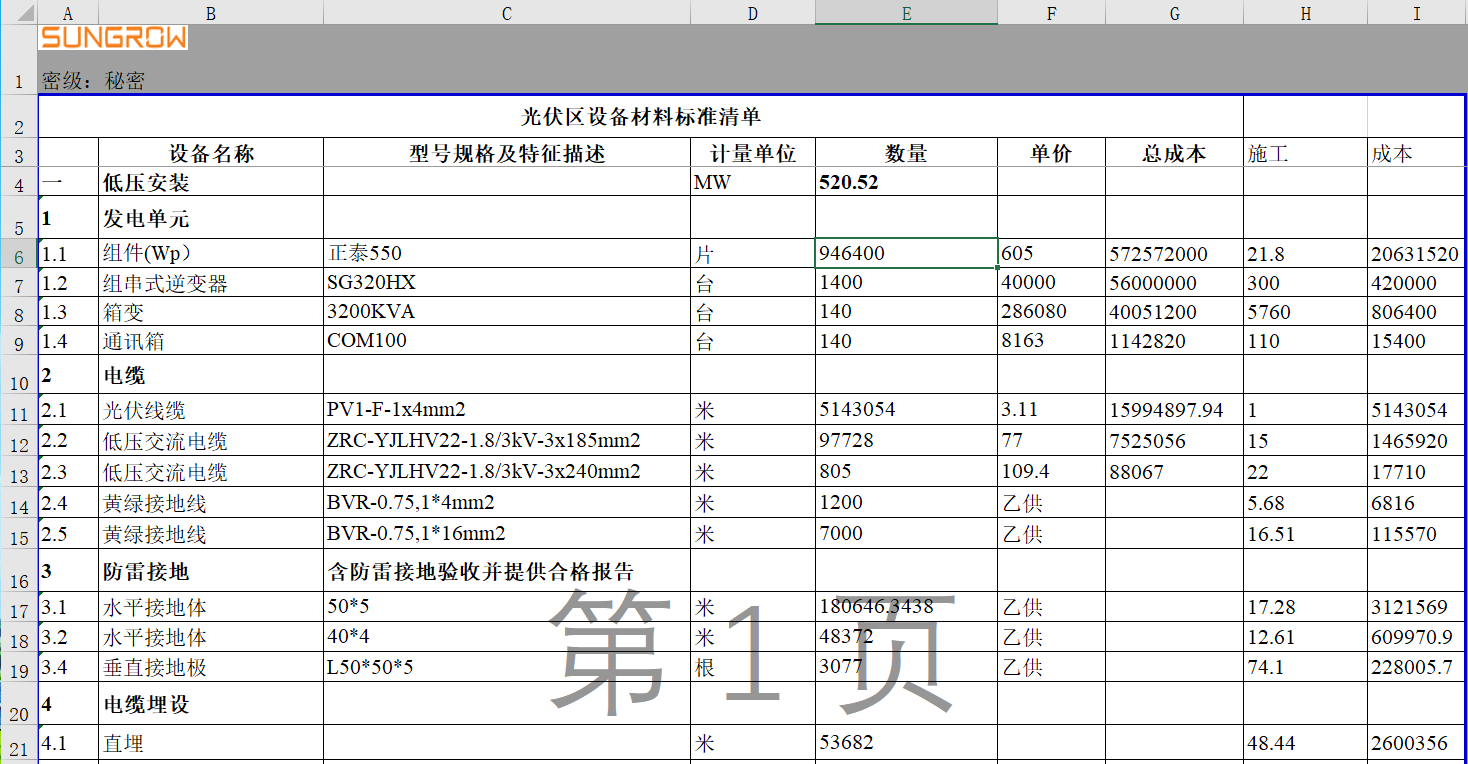The height and width of the screenshot is (764, 1468).
Task: Select the SG320HX model cell
Action: [x=506, y=283]
